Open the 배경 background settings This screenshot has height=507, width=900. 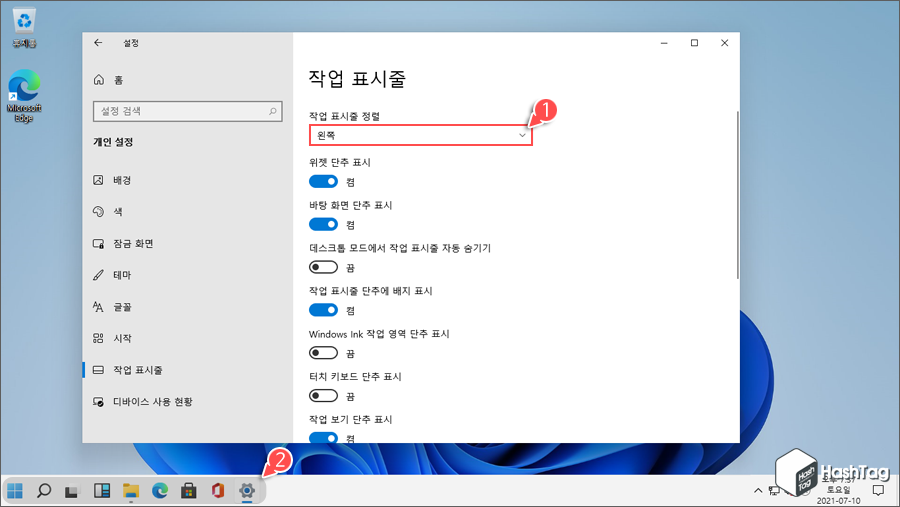pyautogui.click(x=188, y=180)
